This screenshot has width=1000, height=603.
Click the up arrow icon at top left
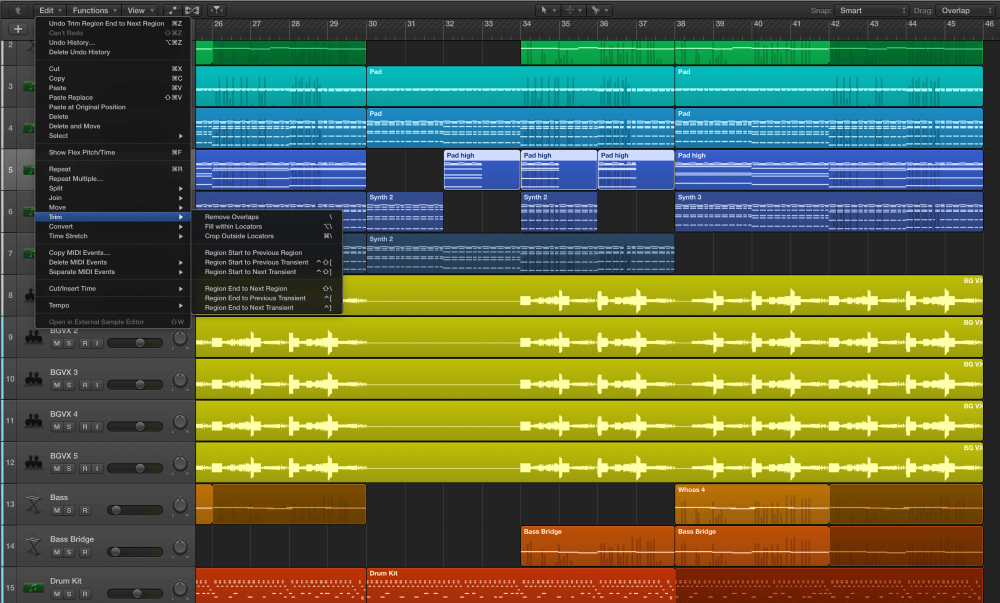(17, 10)
